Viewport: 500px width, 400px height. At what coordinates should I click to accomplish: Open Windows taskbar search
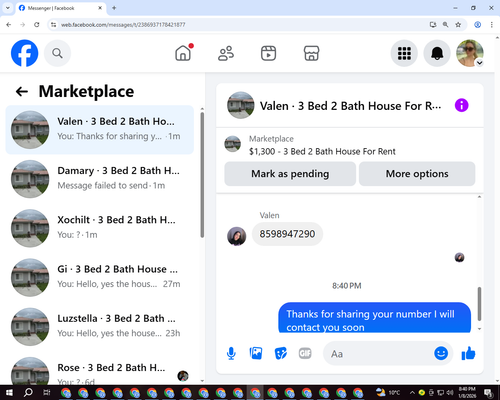point(28,392)
